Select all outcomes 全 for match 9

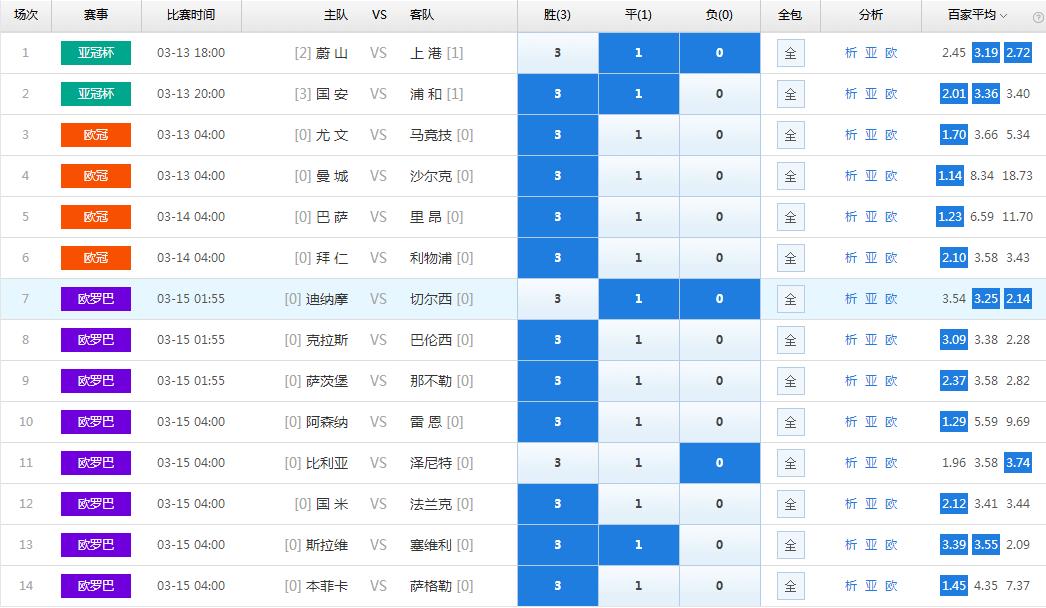click(791, 381)
